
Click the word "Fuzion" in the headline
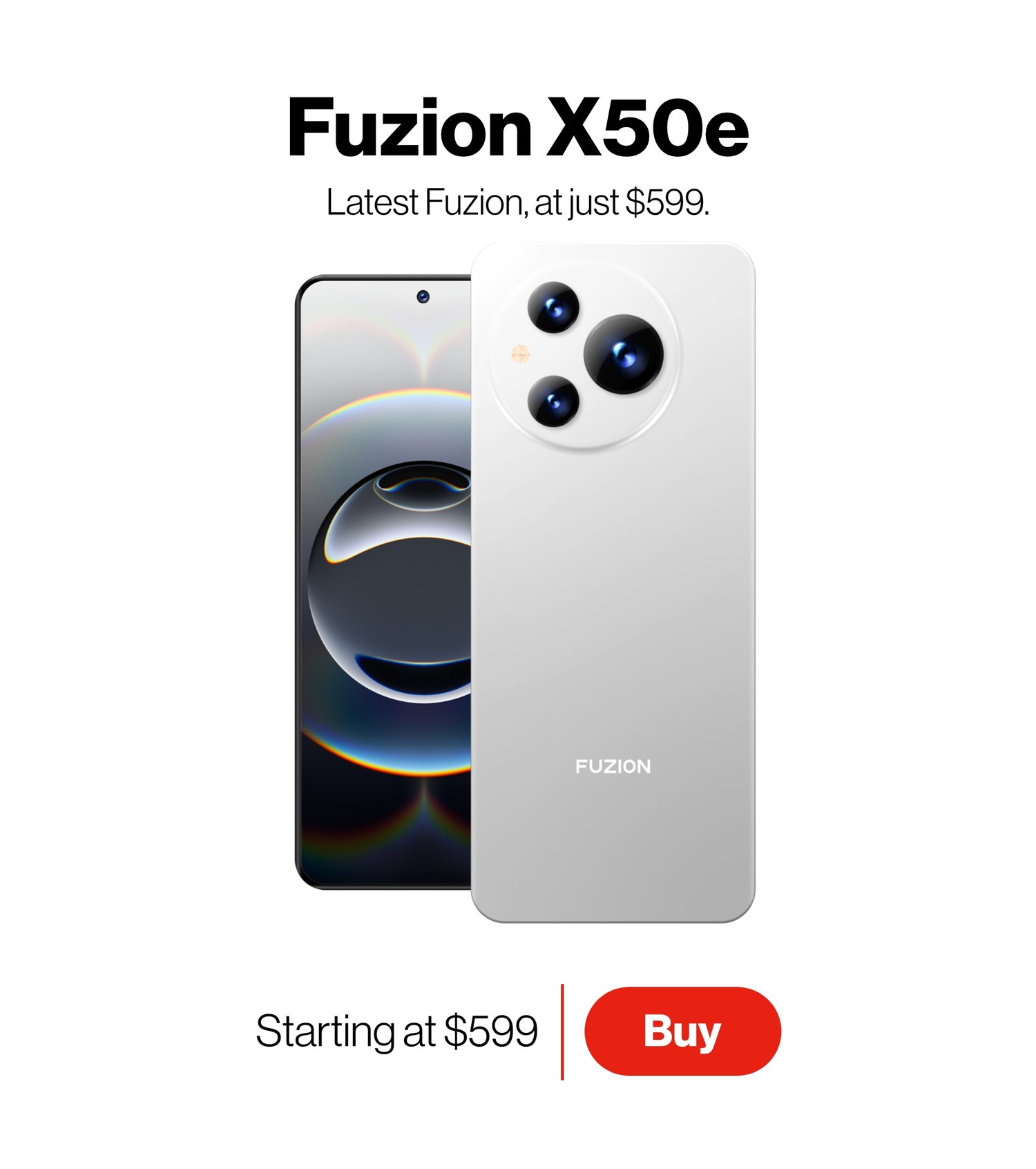[410, 128]
